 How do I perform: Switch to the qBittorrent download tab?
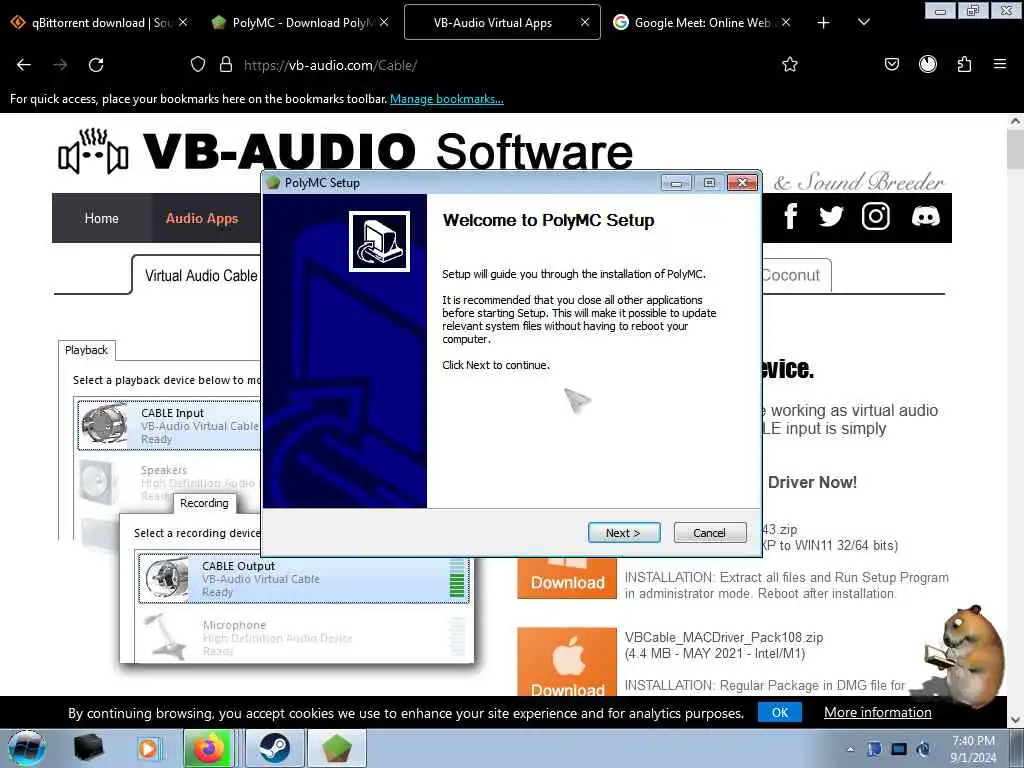100,23
